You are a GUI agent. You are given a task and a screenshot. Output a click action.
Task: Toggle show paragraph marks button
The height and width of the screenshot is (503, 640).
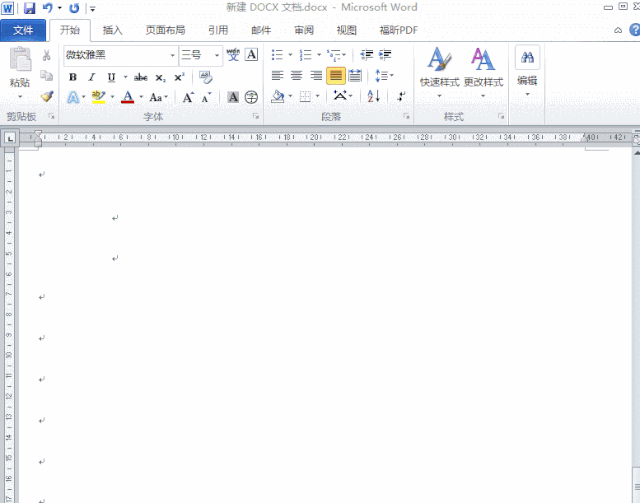click(x=401, y=96)
